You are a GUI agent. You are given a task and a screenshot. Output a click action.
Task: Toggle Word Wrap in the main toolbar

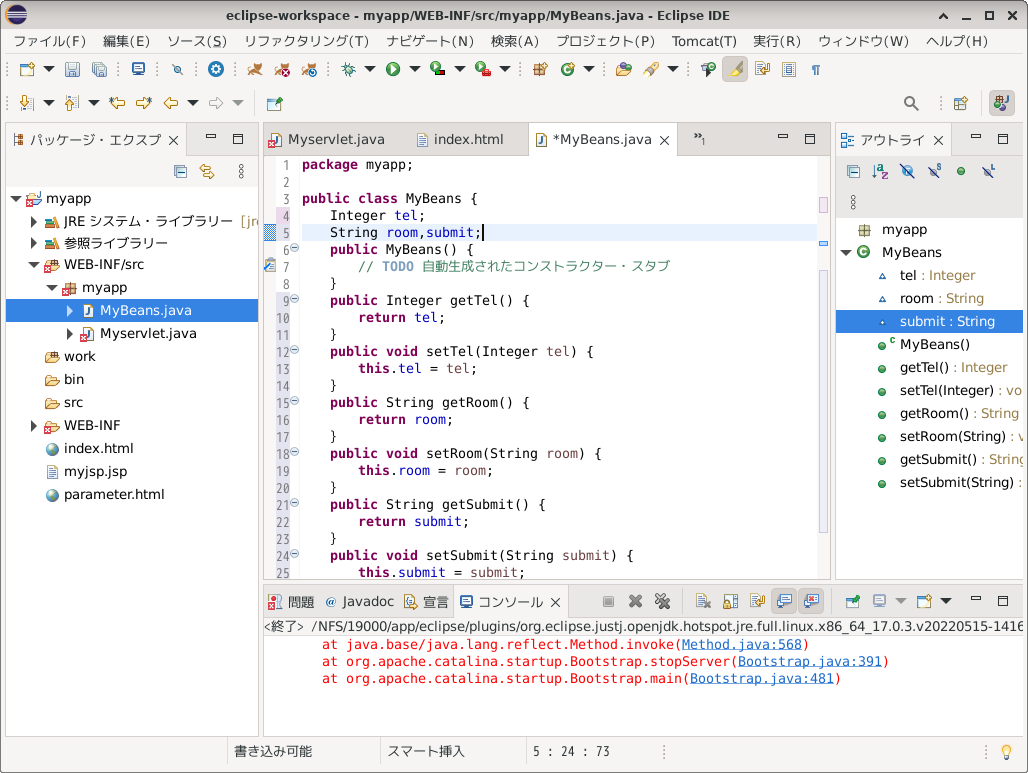point(762,69)
